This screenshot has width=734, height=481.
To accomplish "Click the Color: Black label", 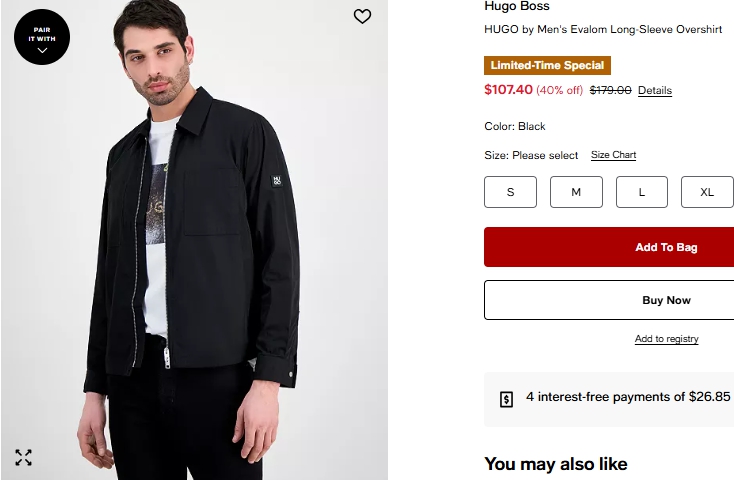I will pos(515,127).
